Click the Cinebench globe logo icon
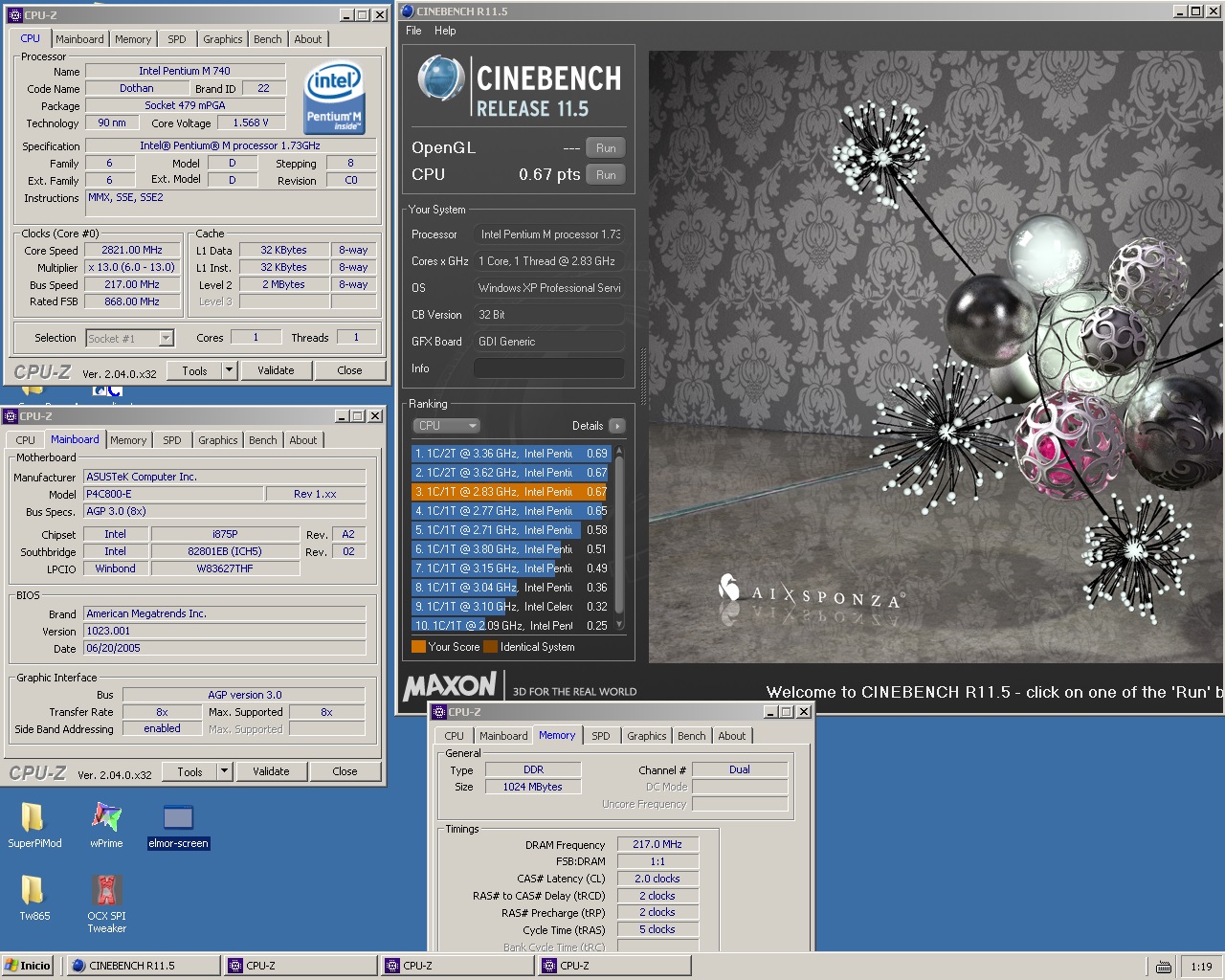This screenshot has height=980, width=1225. [441, 79]
